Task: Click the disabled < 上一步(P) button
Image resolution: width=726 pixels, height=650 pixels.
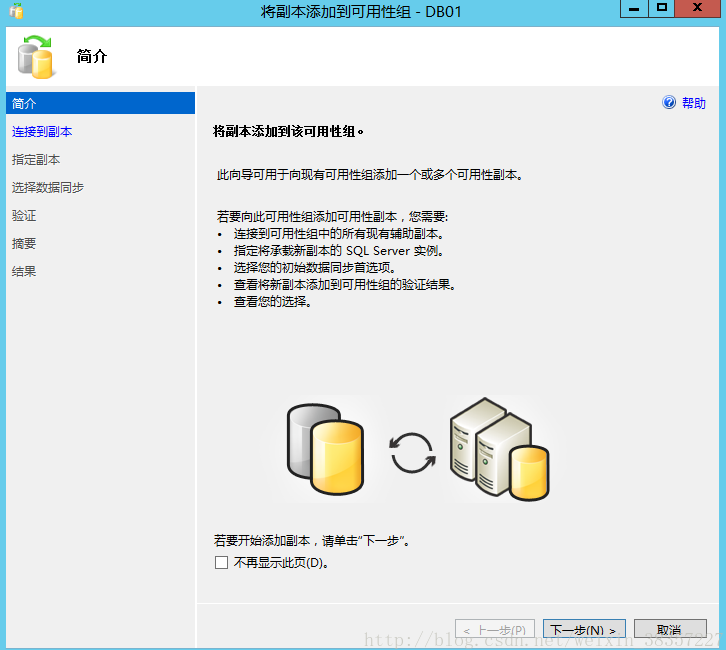Action: pos(494,630)
